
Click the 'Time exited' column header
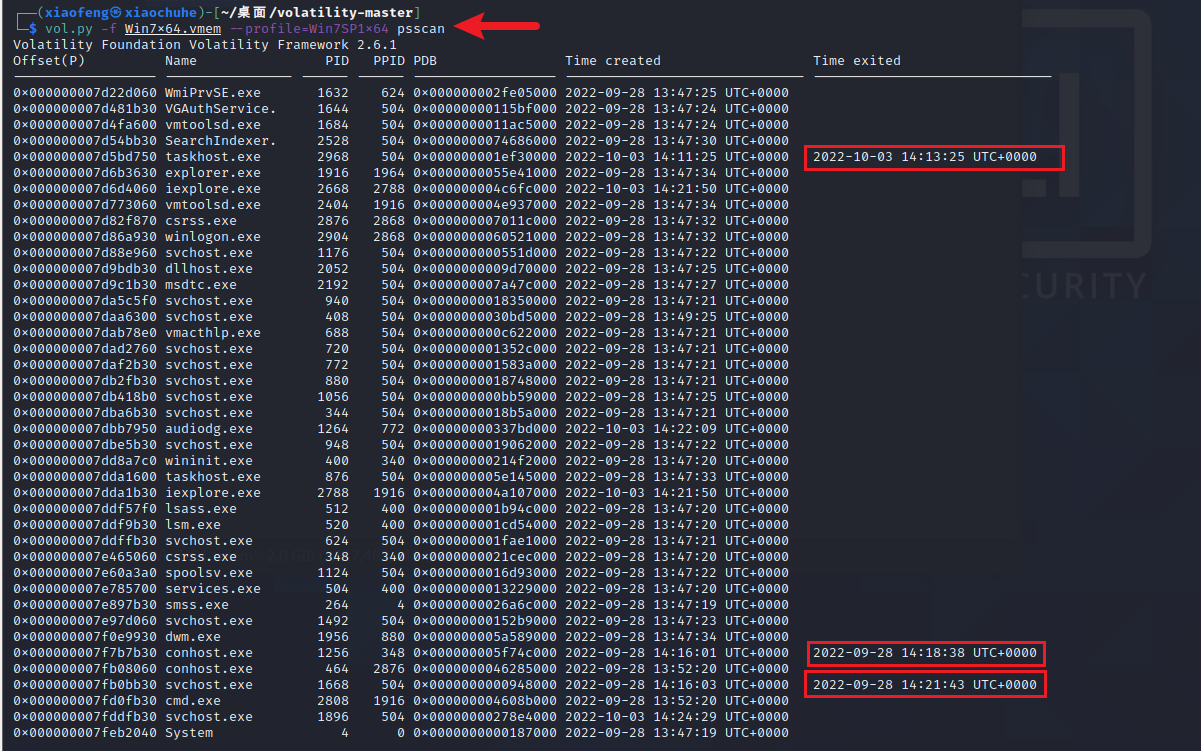click(857, 61)
